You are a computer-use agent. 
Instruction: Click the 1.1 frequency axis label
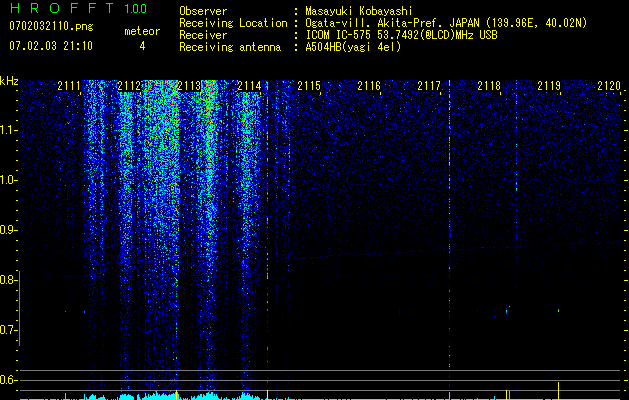click(8, 130)
